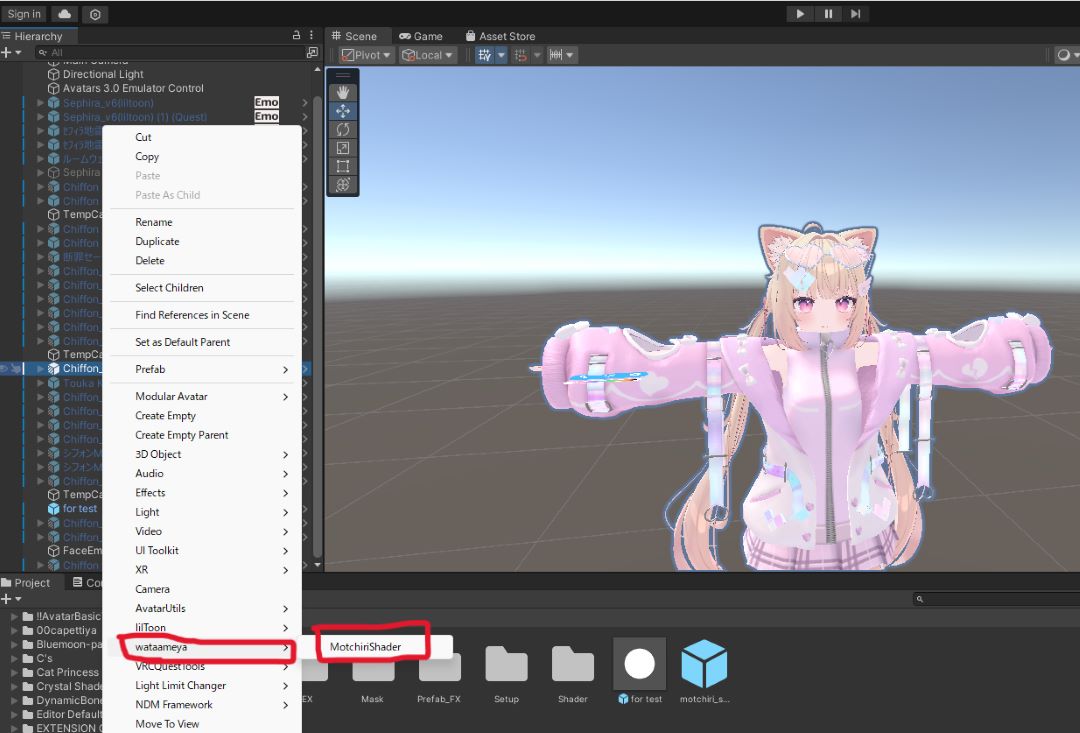Open the UI Toolkit submenu
This screenshot has height=733, width=1080.
(202, 550)
